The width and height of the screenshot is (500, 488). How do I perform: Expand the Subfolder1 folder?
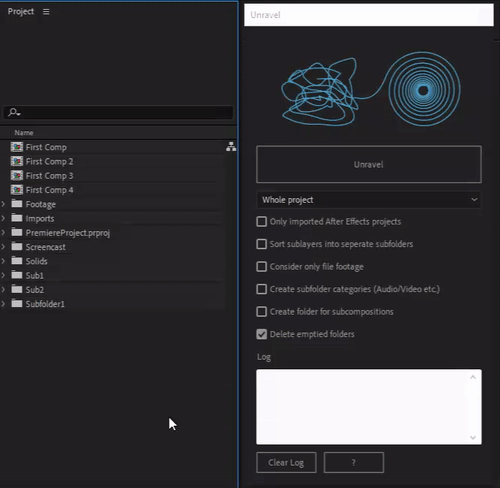click(x=3, y=304)
